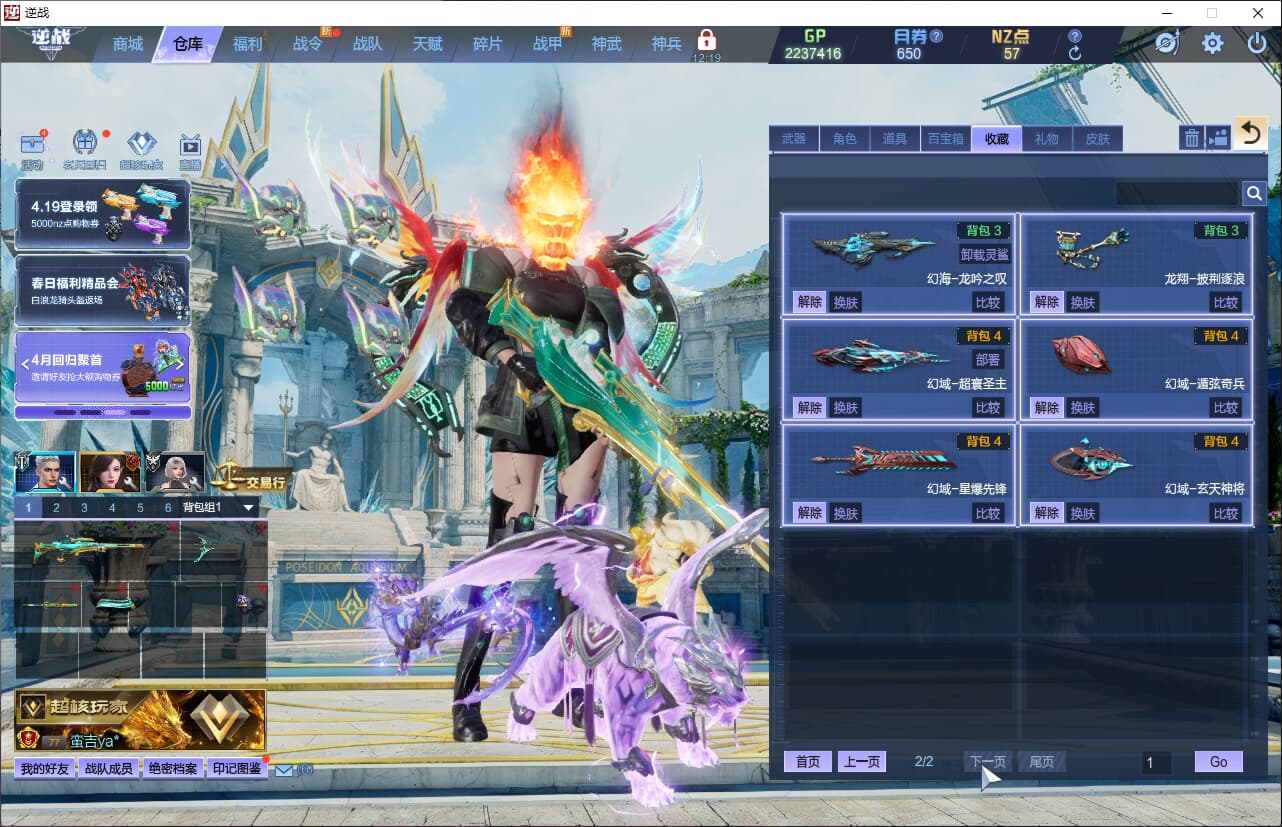This screenshot has width=1282, height=827.
Task: Switch to the 商城 tab
Action: [x=128, y=44]
